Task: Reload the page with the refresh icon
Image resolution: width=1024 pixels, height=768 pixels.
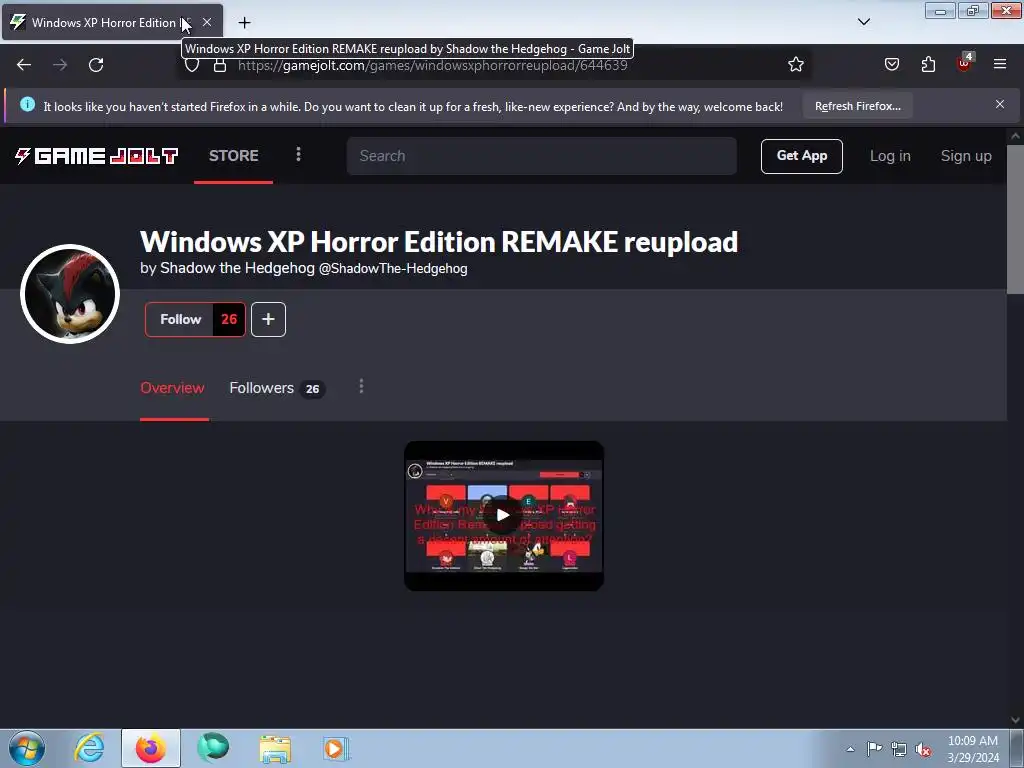Action: (96, 65)
